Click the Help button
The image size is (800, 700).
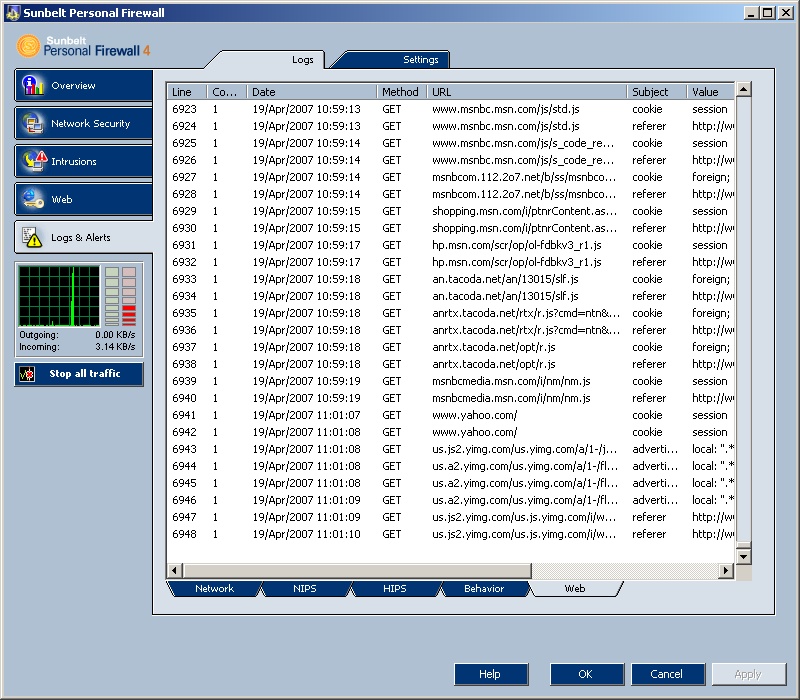coord(490,674)
